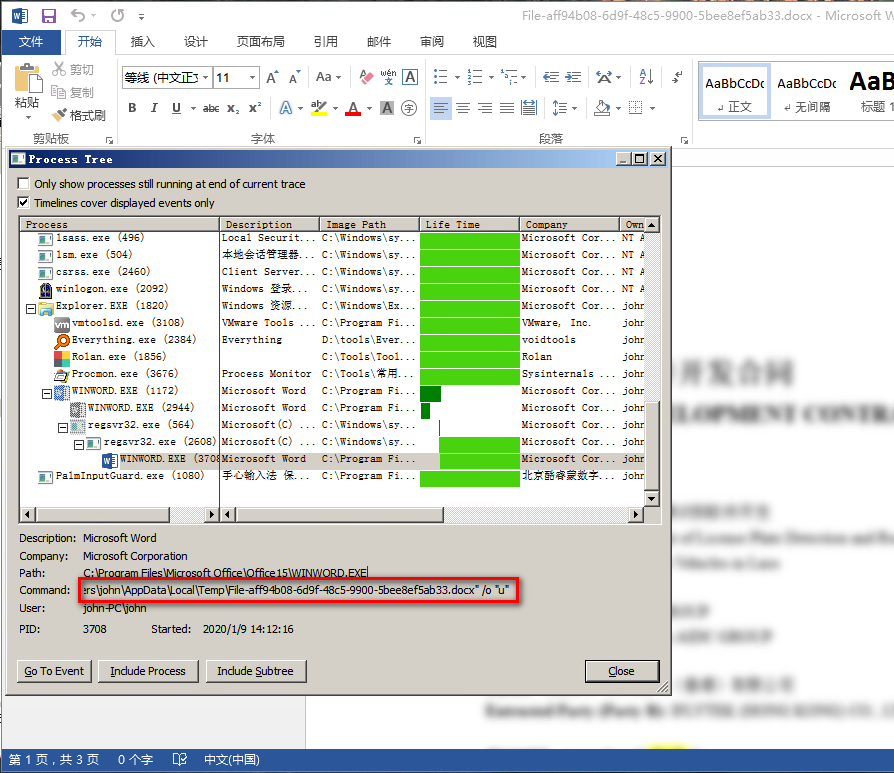The height and width of the screenshot is (773, 894).
Task: Click the Close button in Process Tree
Action: (621, 672)
